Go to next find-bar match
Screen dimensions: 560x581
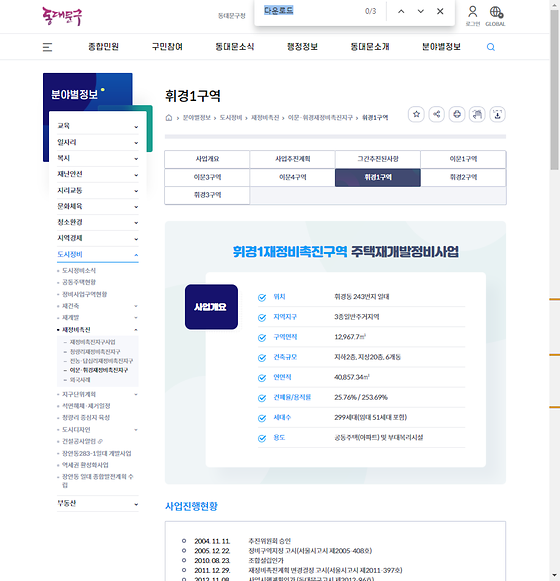[x=421, y=11]
